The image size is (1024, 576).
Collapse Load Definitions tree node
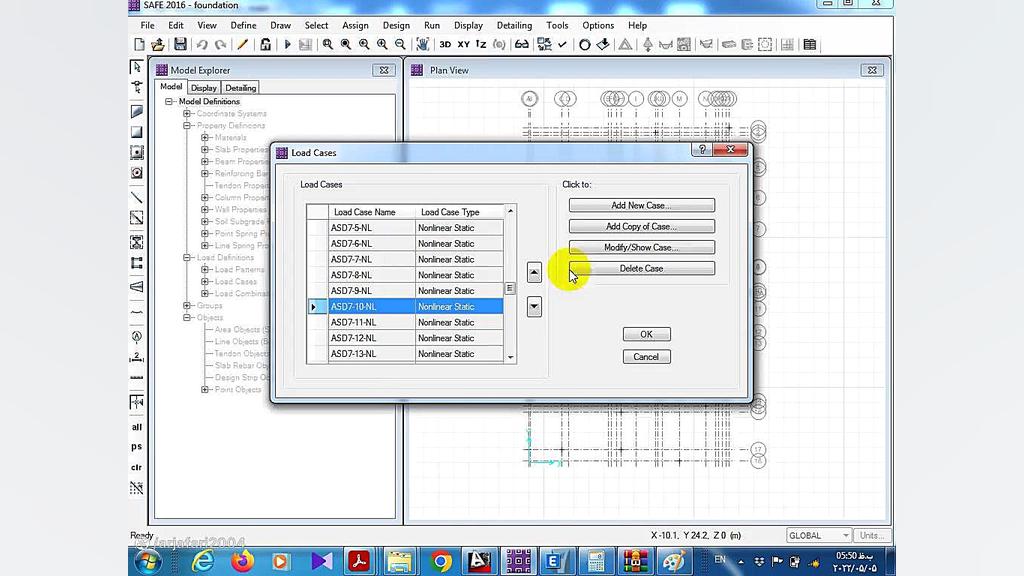pos(187,257)
